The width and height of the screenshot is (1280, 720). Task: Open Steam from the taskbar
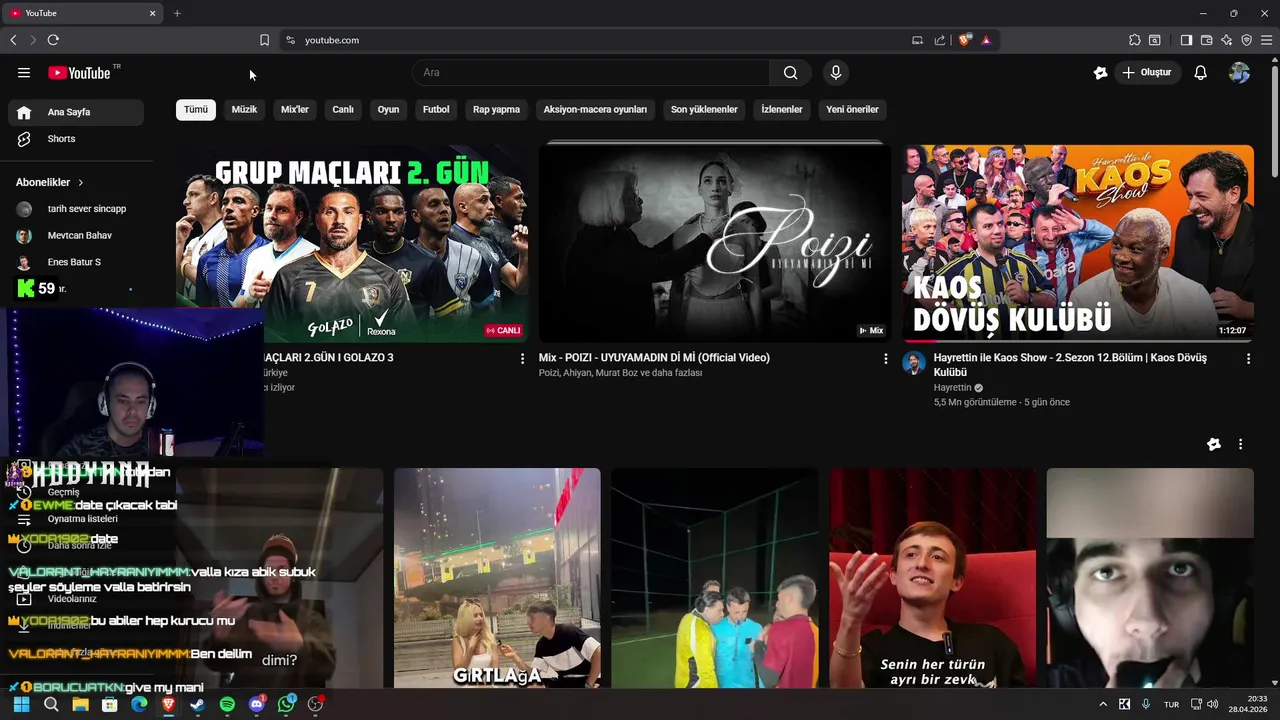198,704
